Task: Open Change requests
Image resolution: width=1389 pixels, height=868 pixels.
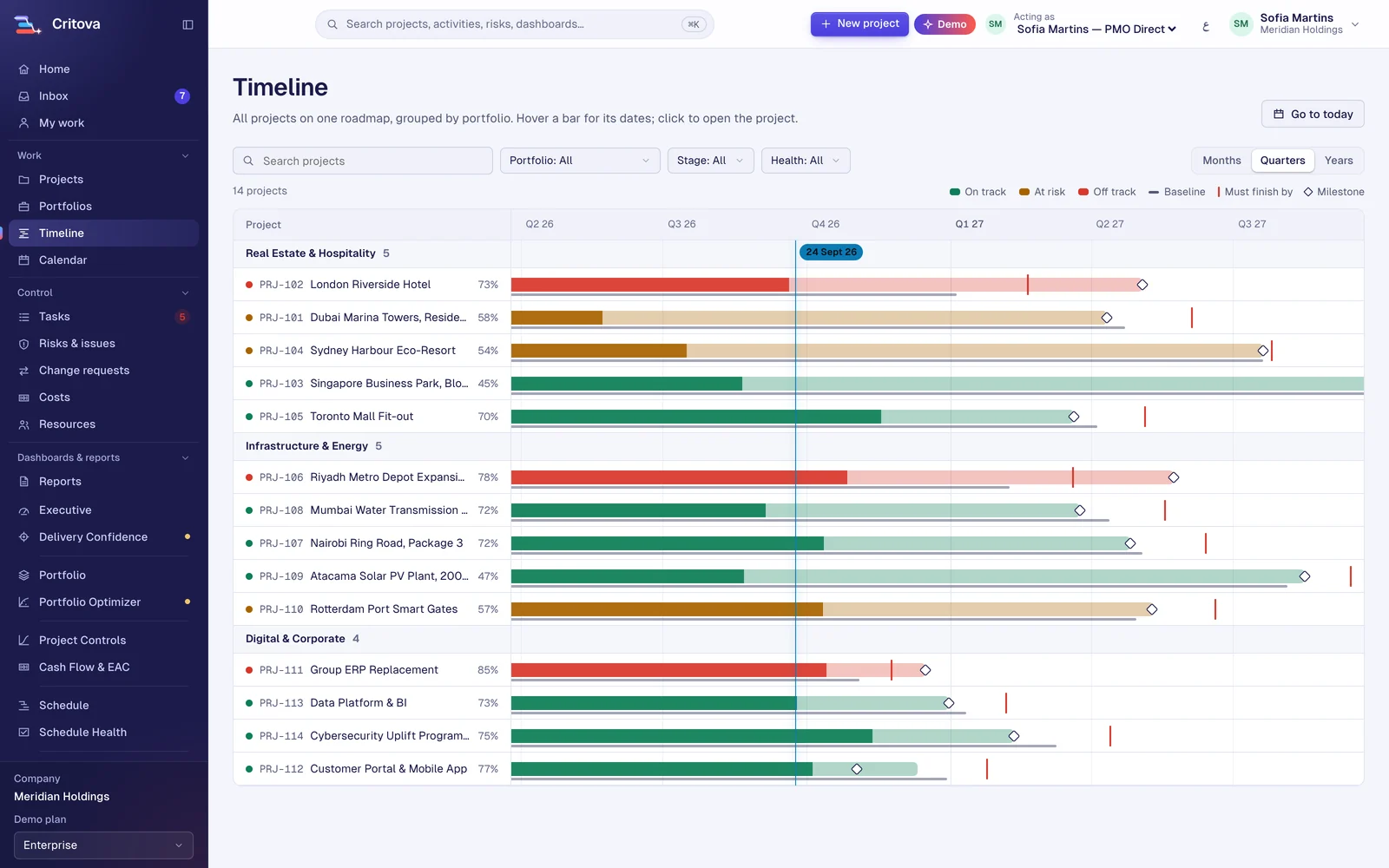Action: click(x=103, y=371)
